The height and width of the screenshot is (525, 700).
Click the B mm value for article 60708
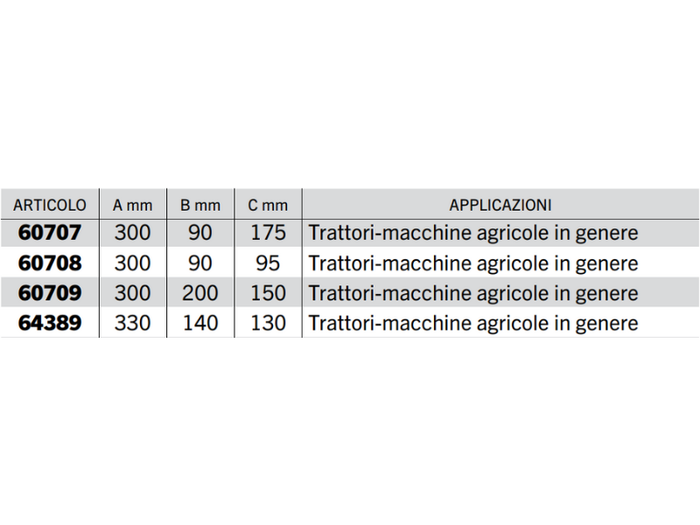coord(200,264)
